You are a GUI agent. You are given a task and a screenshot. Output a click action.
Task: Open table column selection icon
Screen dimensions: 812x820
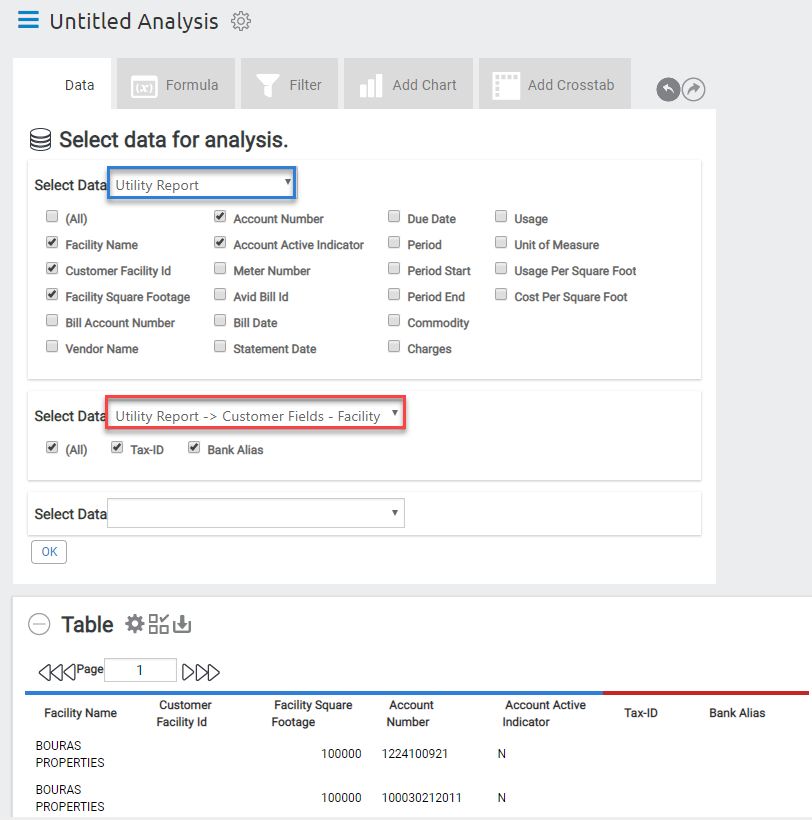click(x=158, y=624)
